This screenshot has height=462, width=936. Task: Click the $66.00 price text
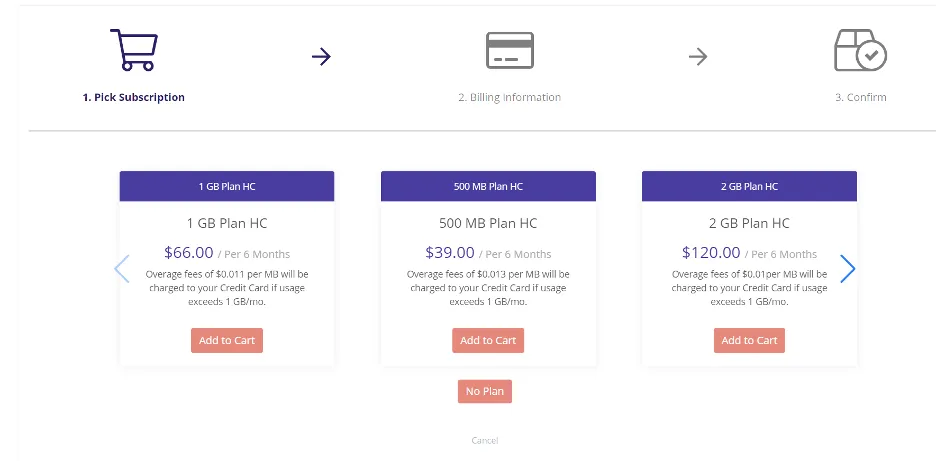click(x=189, y=252)
